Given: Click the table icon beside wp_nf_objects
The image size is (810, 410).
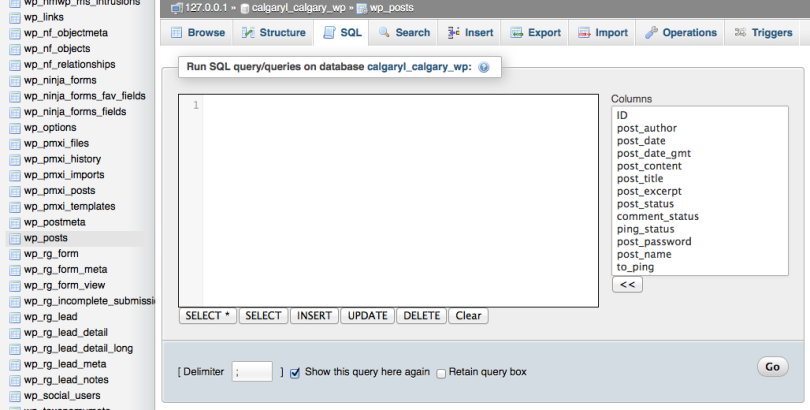Looking at the screenshot, I should pyautogui.click(x=15, y=49).
